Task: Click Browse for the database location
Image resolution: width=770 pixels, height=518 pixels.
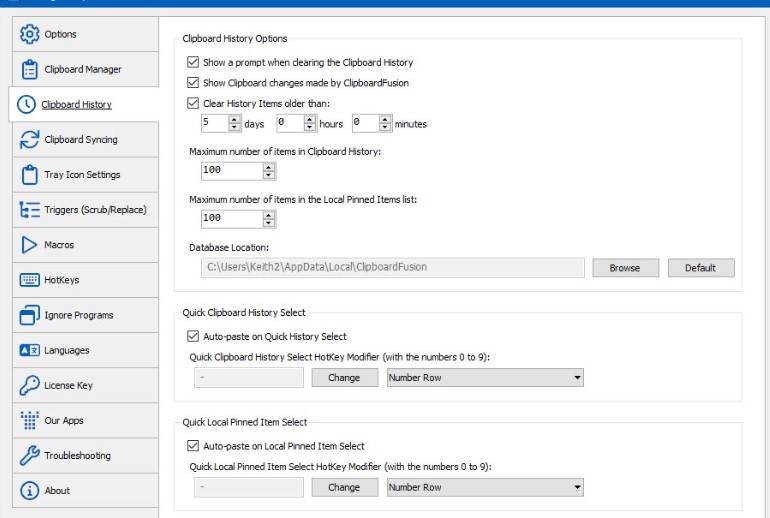Action: tap(625, 268)
